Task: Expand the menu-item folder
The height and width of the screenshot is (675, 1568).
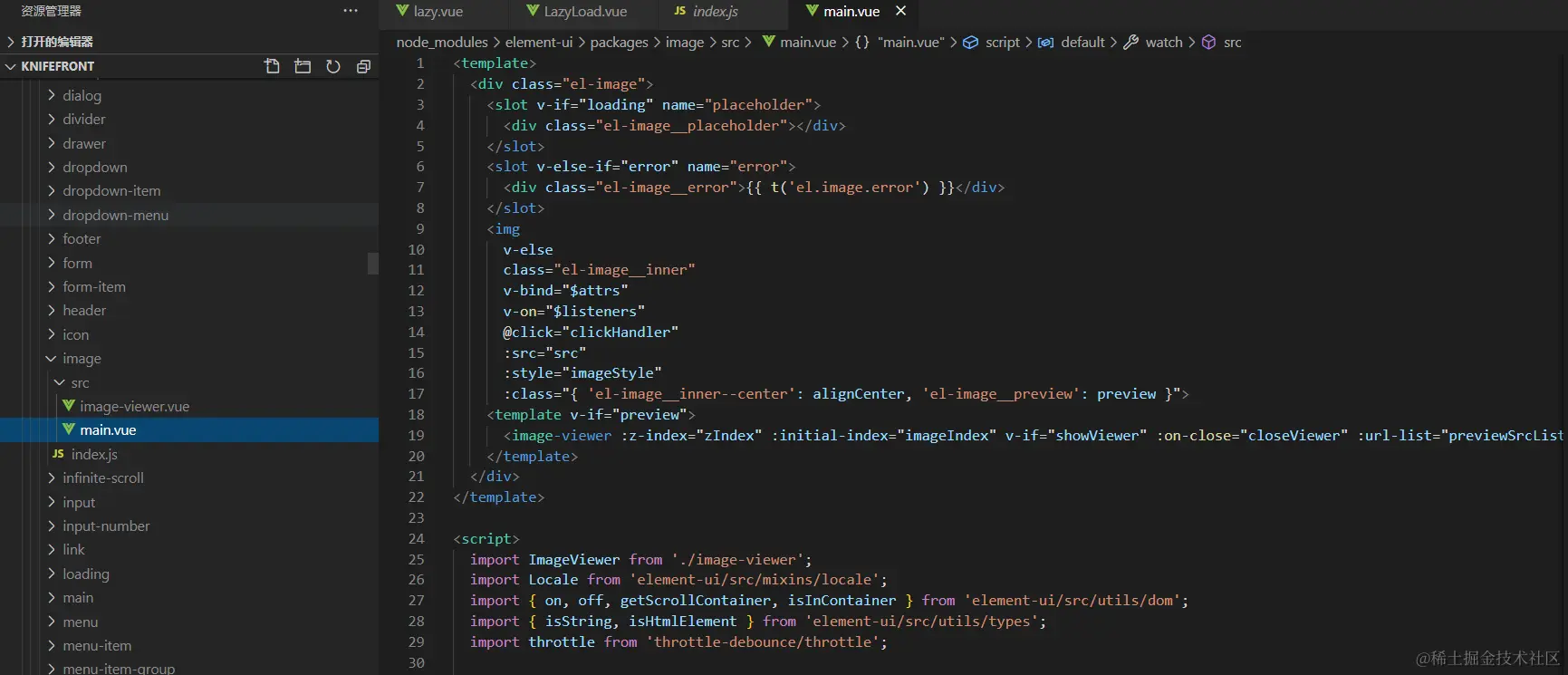Action: (97, 645)
